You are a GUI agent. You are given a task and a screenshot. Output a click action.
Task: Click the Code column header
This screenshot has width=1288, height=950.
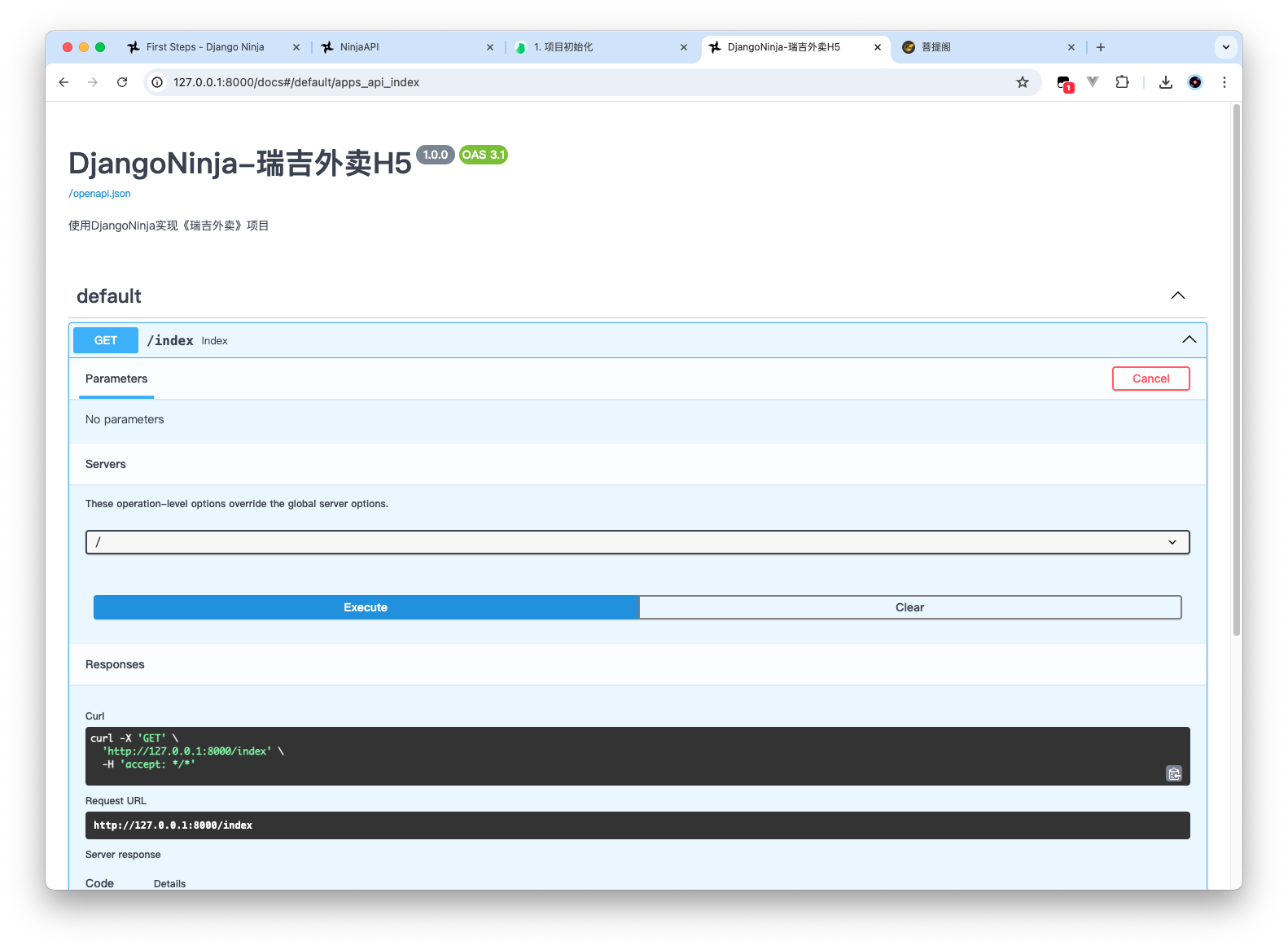[x=99, y=883]
